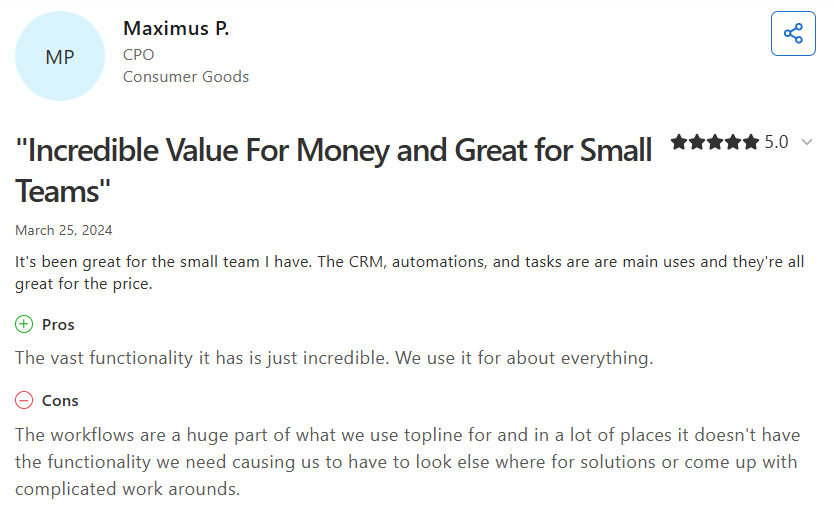The height and width of the screenshot is (508, 835).
Task: Click the Pros text about vast functionality
Action: 334,358
